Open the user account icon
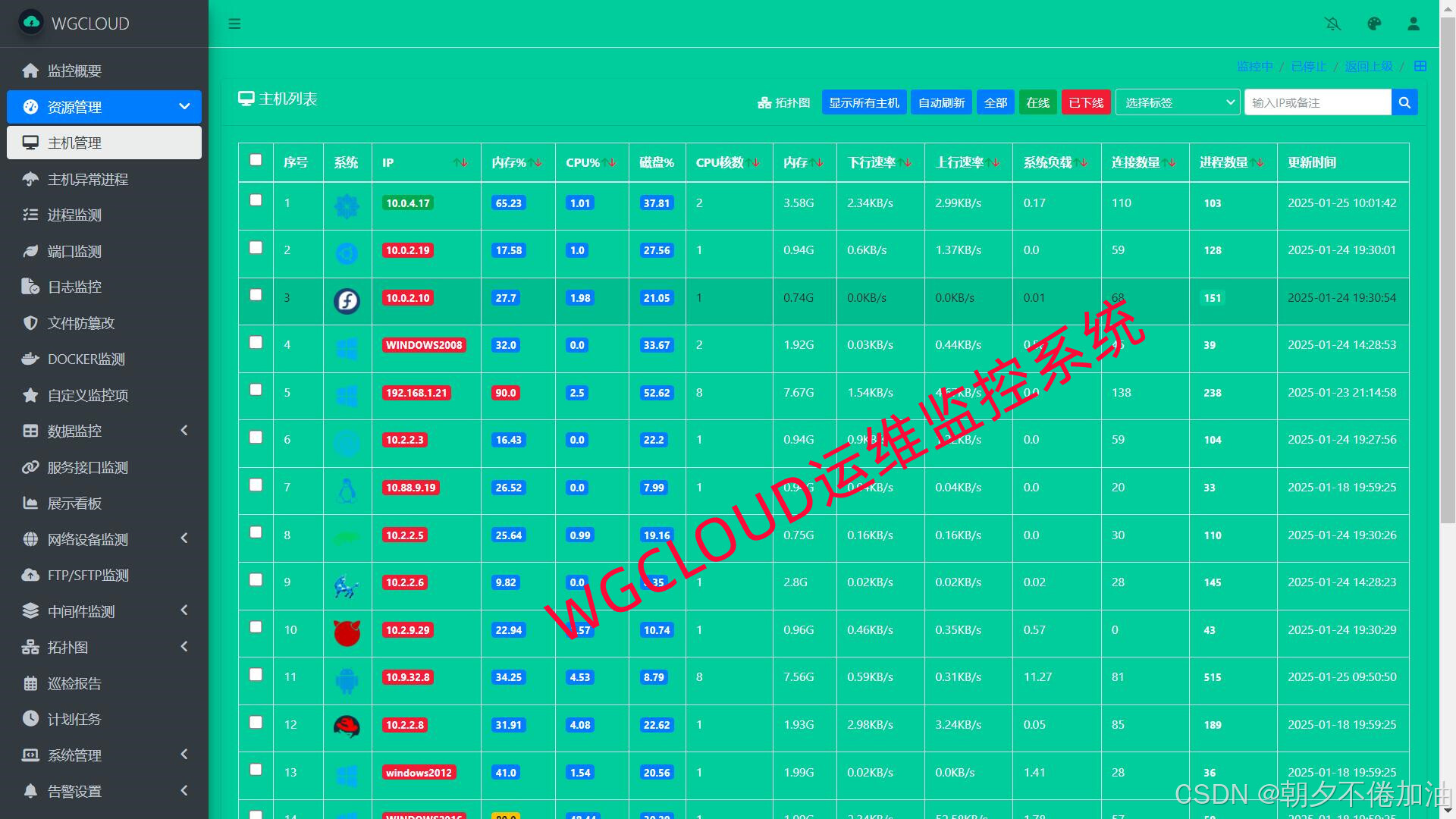The width and height of the screenshot is (1456, 819). click(x=1414, y=24)
